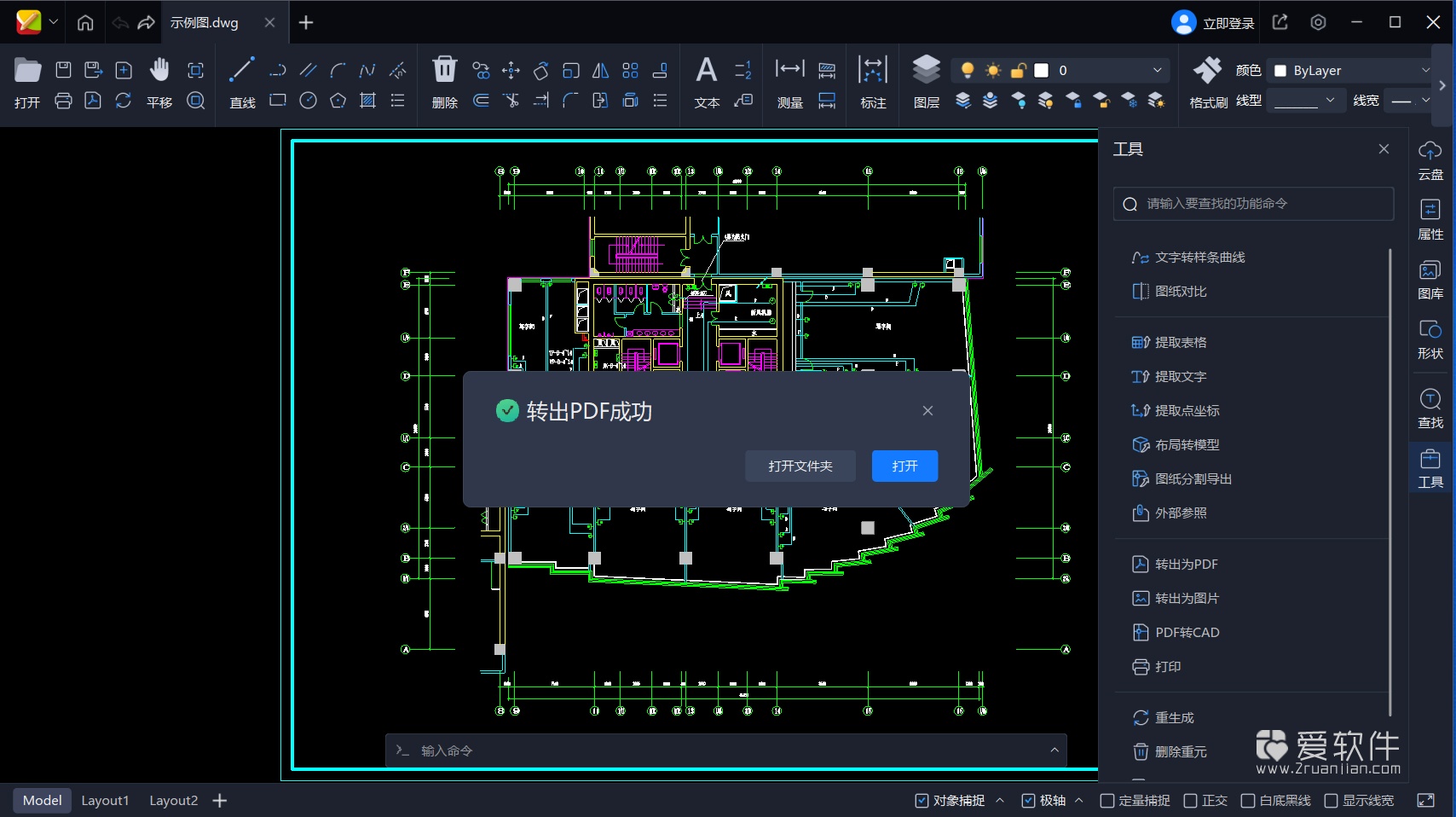Click the tools command search field
The width and height of the screenshot is (1456, 817).
pos(1253,204)
